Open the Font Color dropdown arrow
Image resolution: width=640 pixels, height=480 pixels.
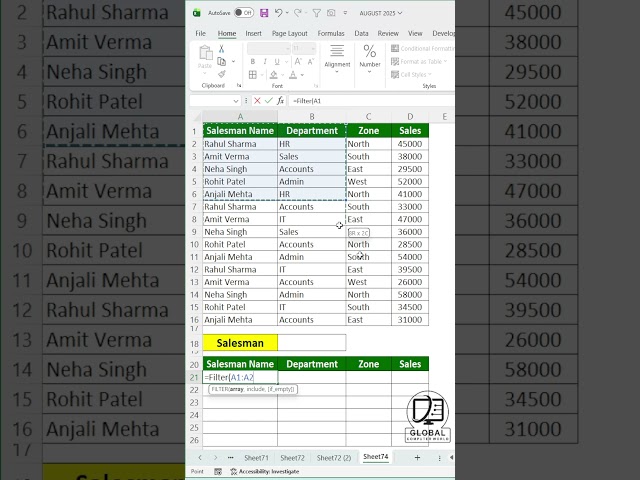pyautogui.click(x=302, y=75)
